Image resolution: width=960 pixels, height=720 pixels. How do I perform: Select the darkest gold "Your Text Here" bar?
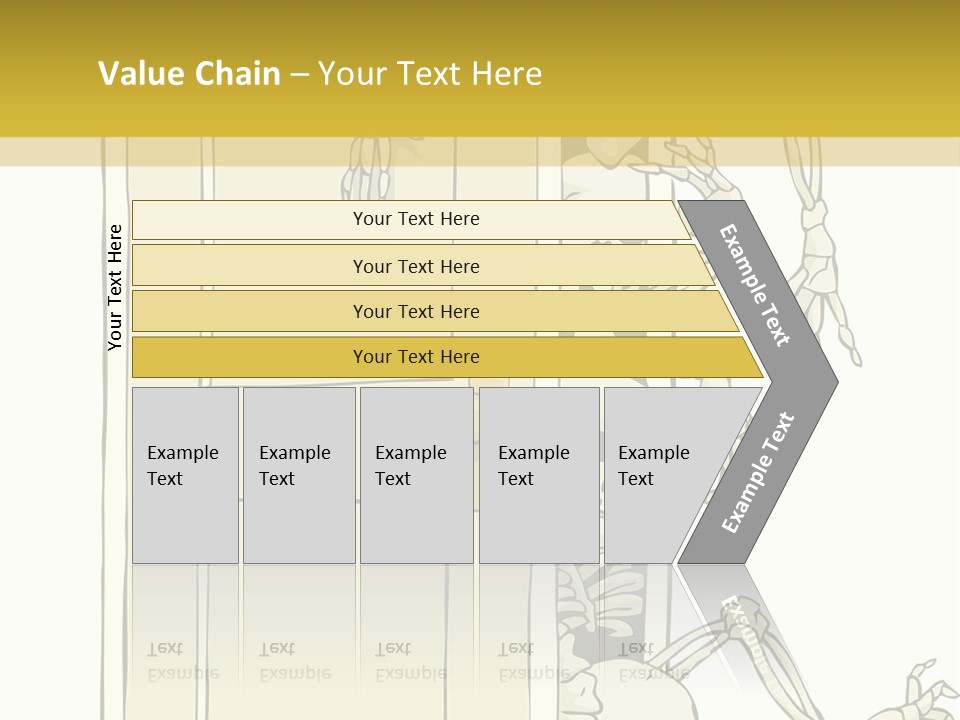[415, 357]
